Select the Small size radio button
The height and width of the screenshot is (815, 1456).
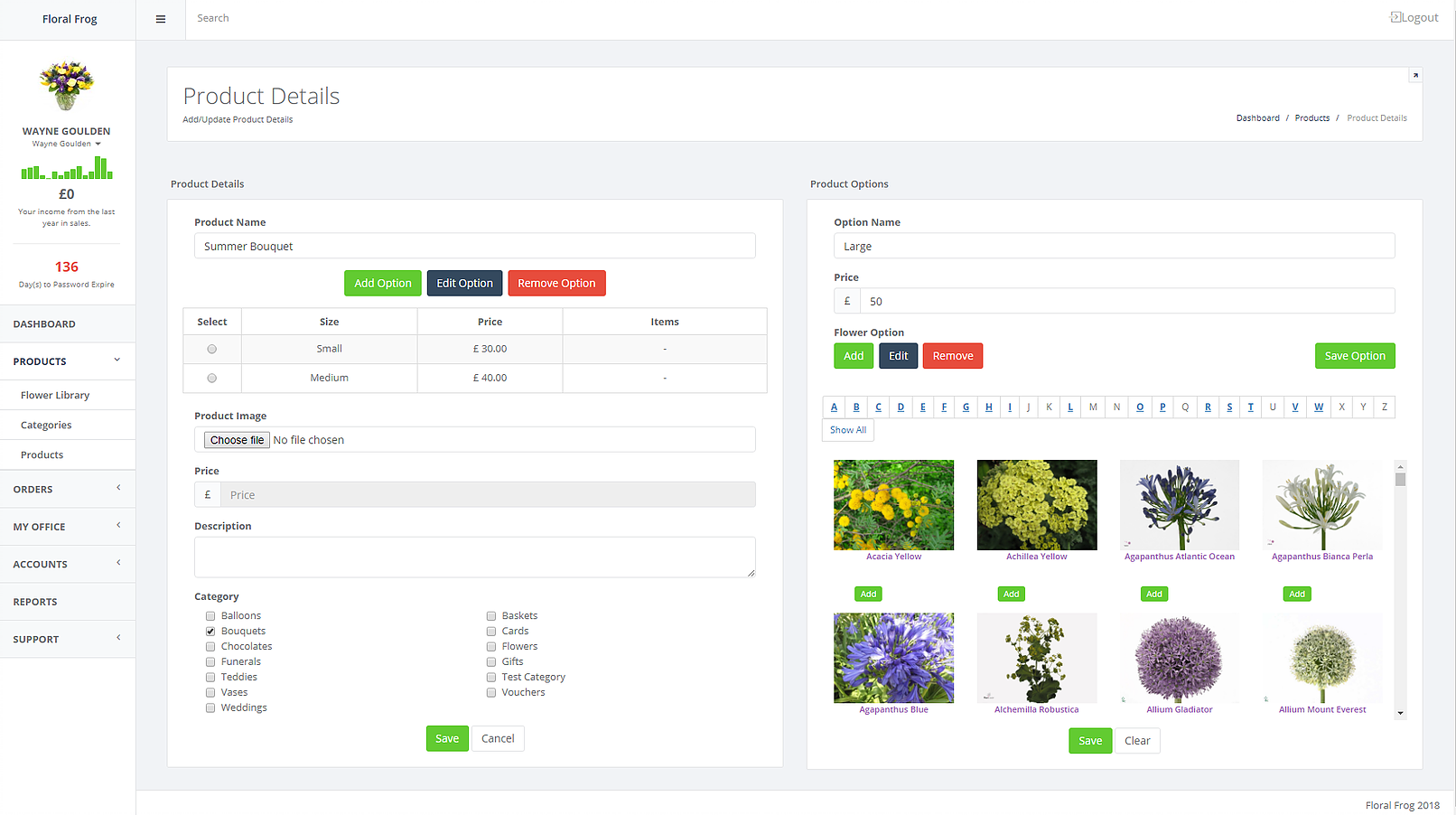click(211, 349)
